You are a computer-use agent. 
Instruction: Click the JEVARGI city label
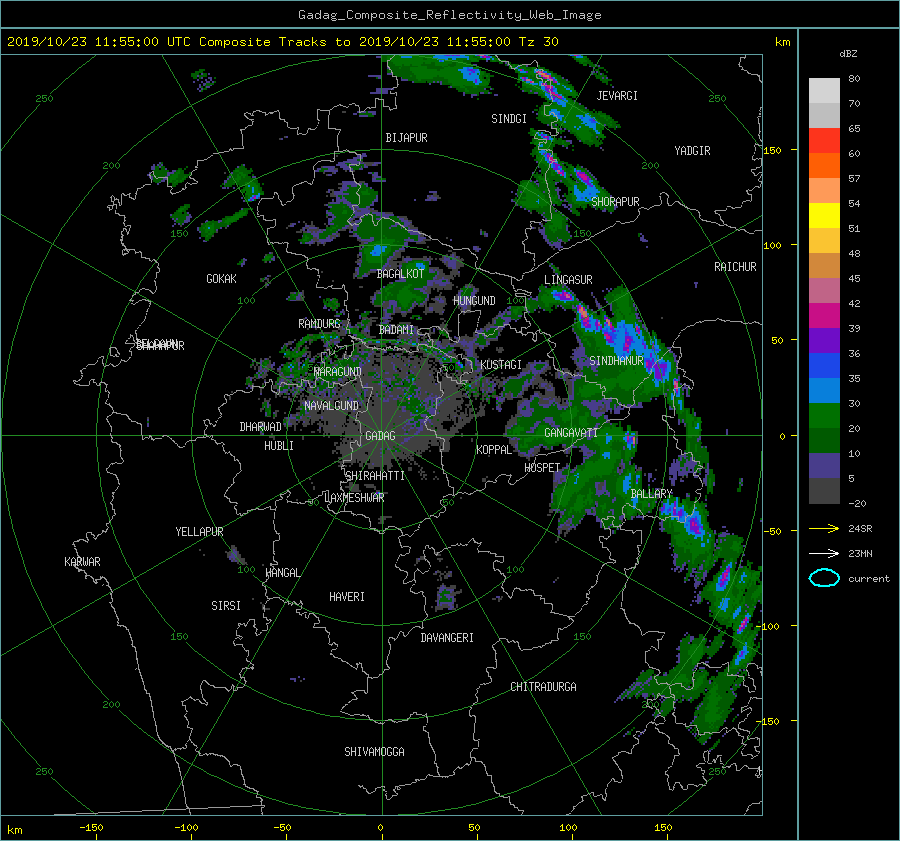pos(617,96)
